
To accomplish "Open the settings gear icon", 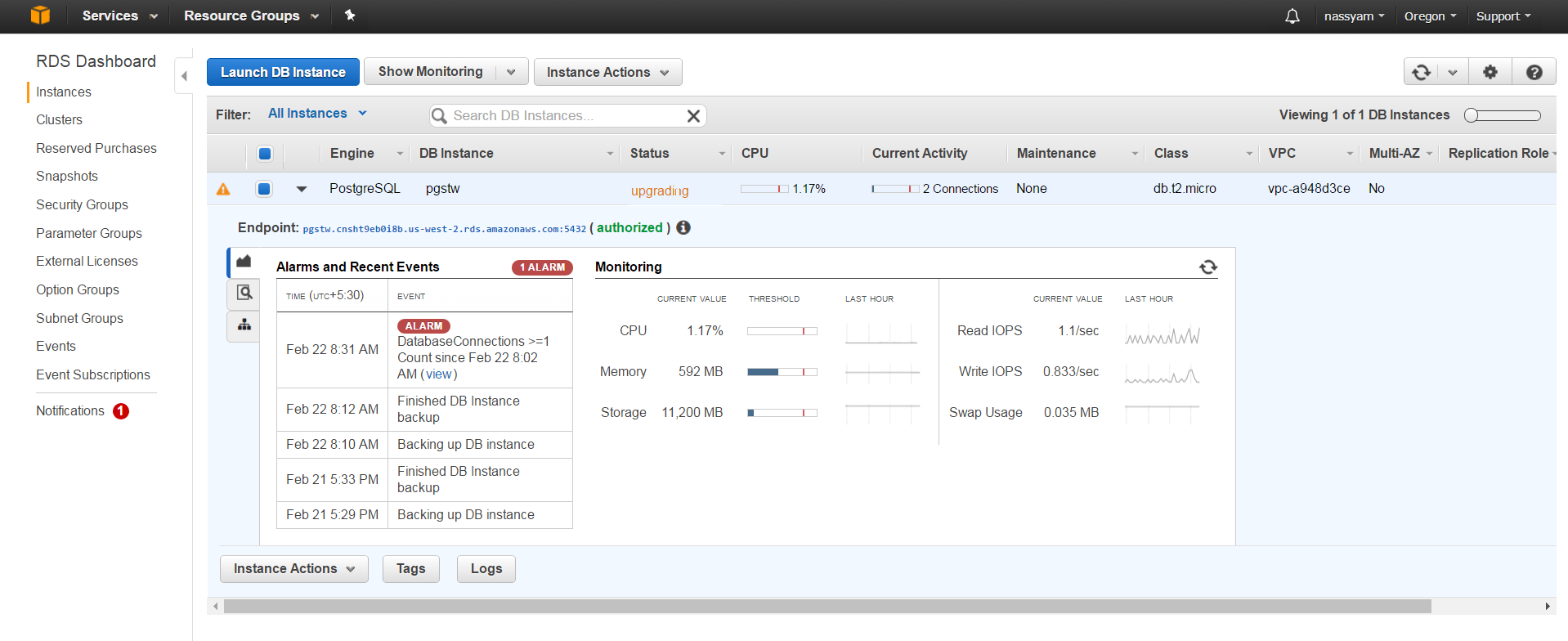I will click(1490, 72).
